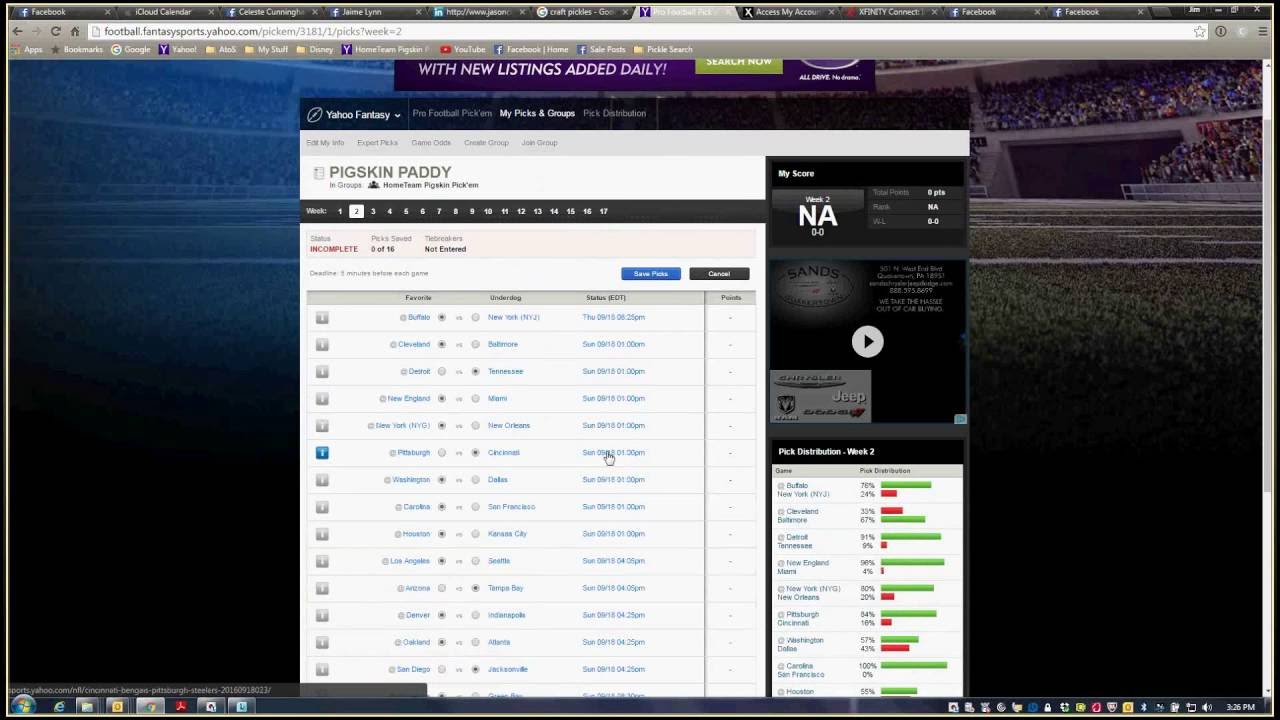Open My Stuff bookmarks folder

[x=267, y=49]
